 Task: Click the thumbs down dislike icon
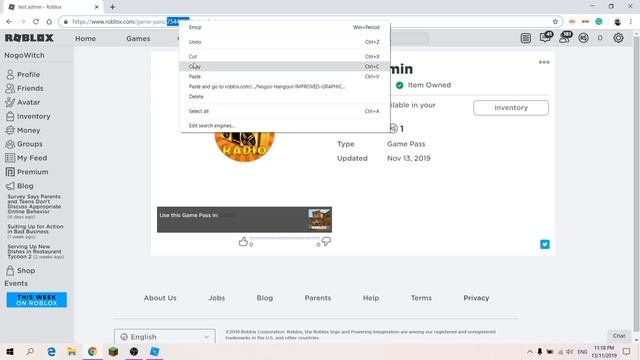pyautogui.click(x=326, y=242)
